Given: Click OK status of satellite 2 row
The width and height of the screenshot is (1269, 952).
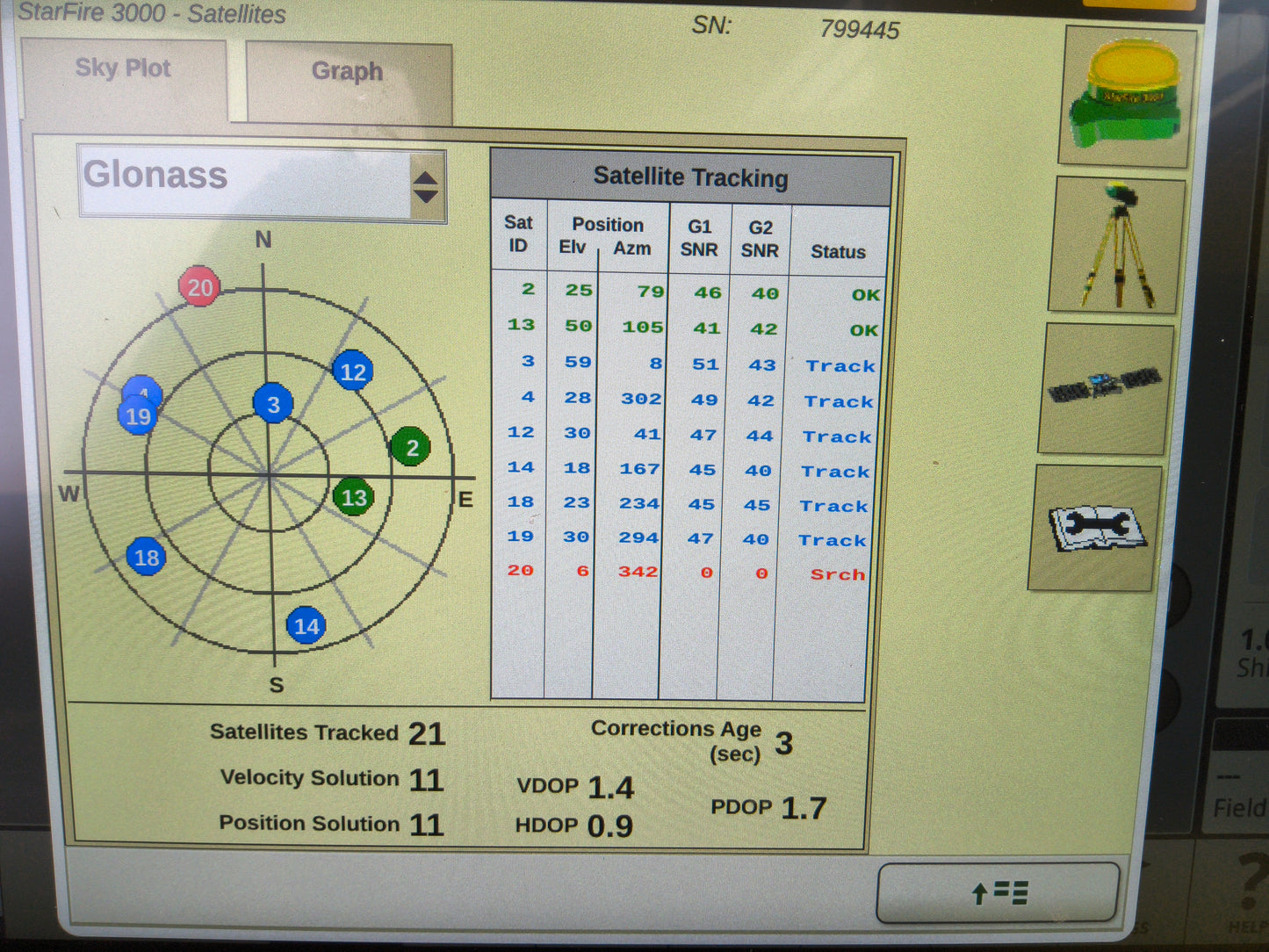Looking at the screenshot, I should coord(865,295).
